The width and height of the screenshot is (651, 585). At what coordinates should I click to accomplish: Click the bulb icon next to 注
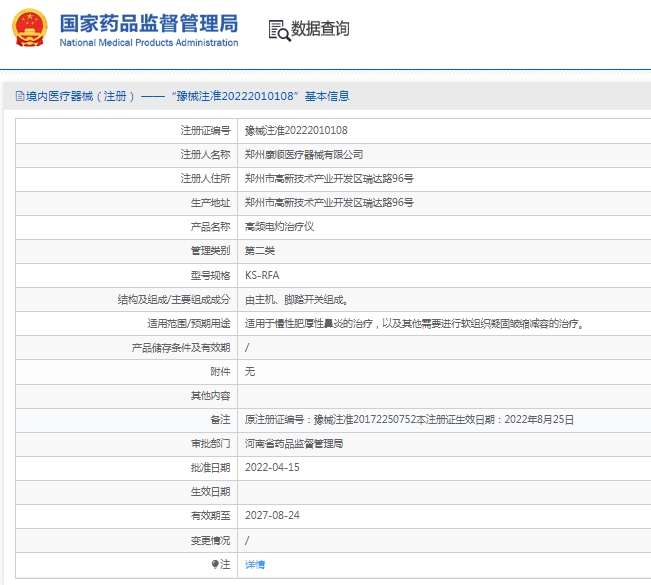pos(215,564)
